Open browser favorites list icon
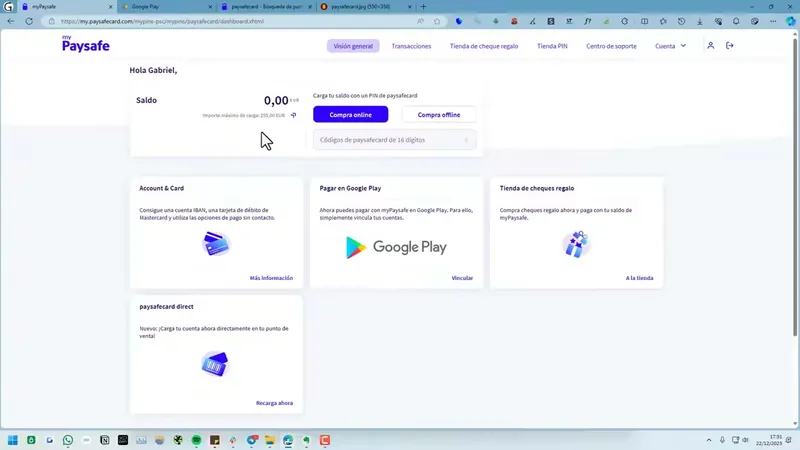The width and height of the screenshot is (800, 450). pyautogui.click(x=663, y=21)
